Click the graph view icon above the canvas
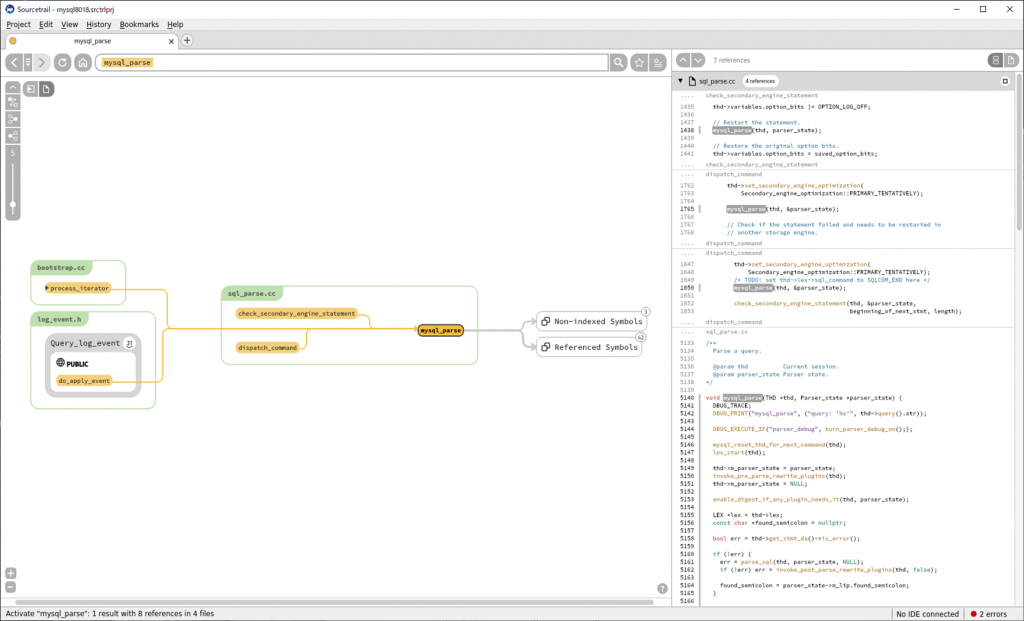This screenshot has width=1024, height=621. [31, 88]
